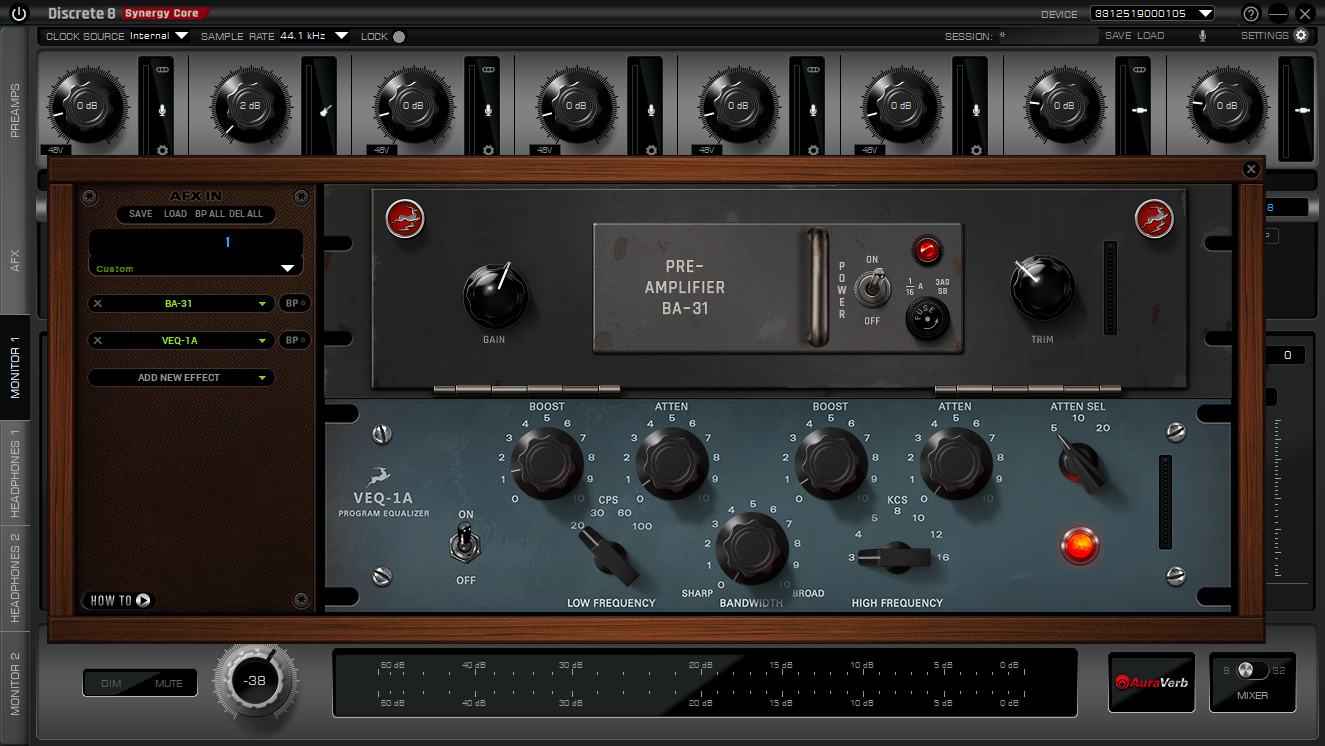Screen dimensions: 1325x746
Task: Click LOAD in the AFX IN panel
Action: (175, 214)
